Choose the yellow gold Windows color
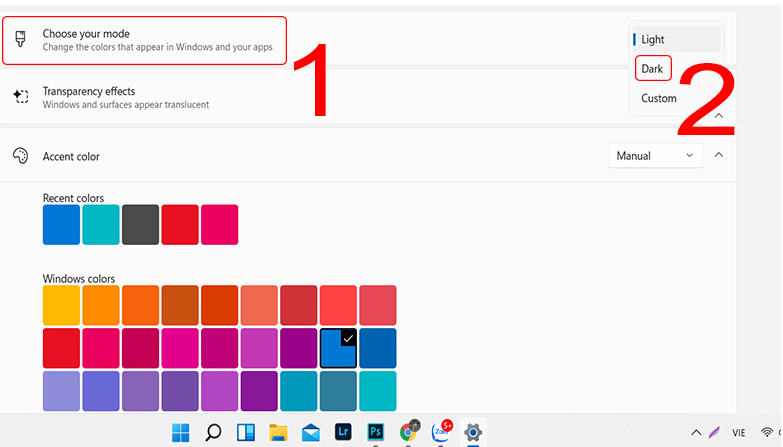Viewport: 783px width, 447px height. 61,305
